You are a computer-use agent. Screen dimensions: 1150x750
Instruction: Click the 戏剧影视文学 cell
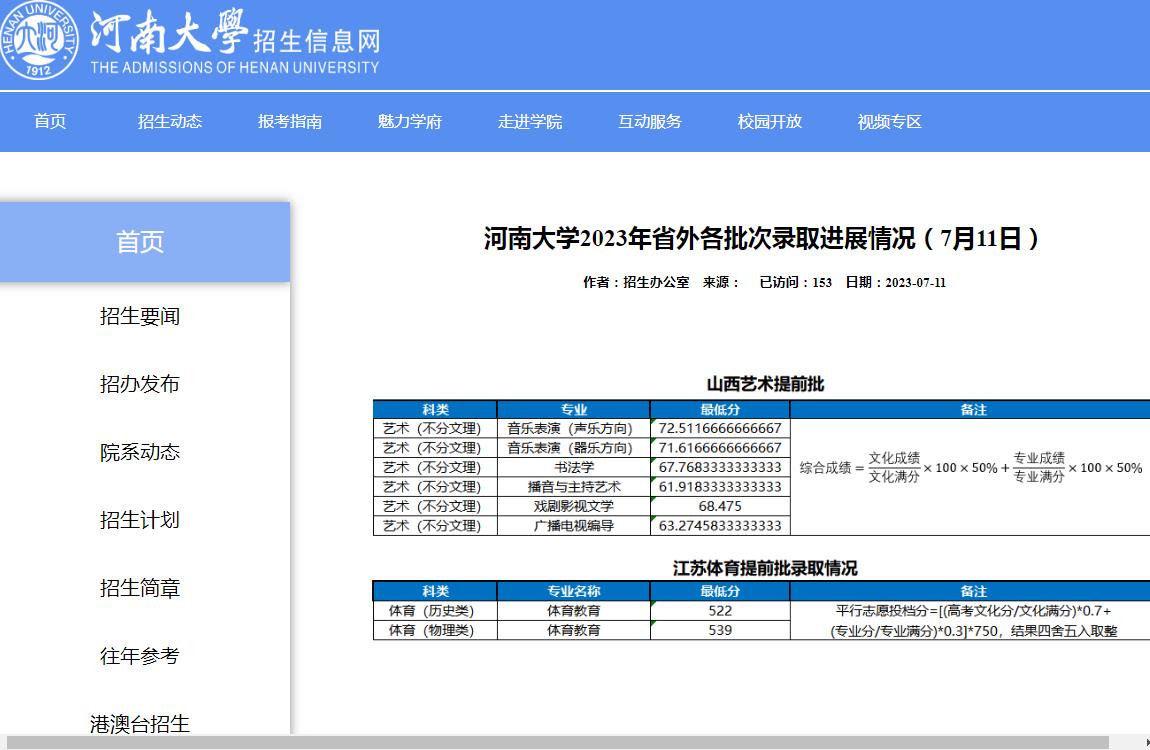[574, 506]
